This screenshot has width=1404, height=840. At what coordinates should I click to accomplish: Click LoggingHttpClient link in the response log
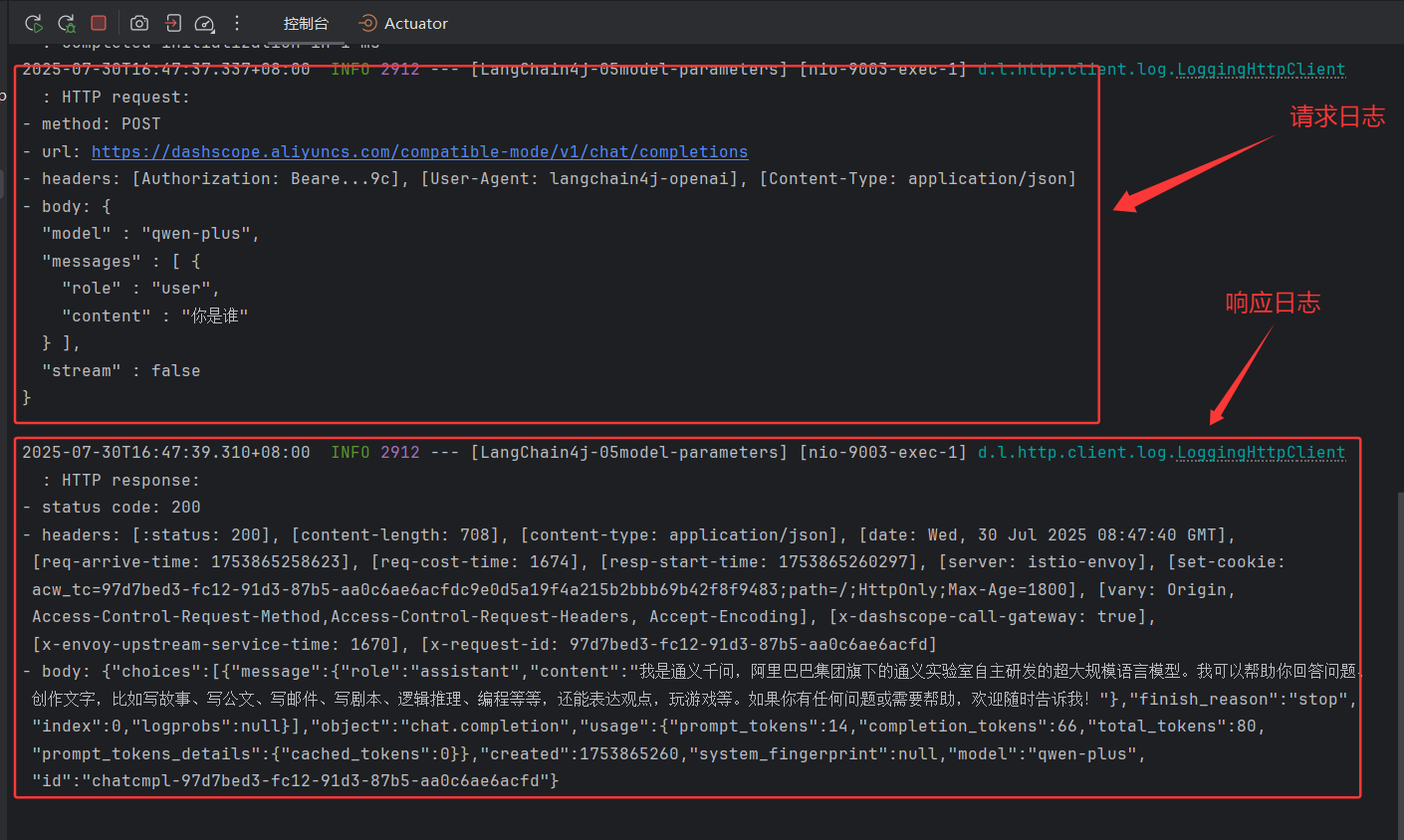(x=1261, y=452)
